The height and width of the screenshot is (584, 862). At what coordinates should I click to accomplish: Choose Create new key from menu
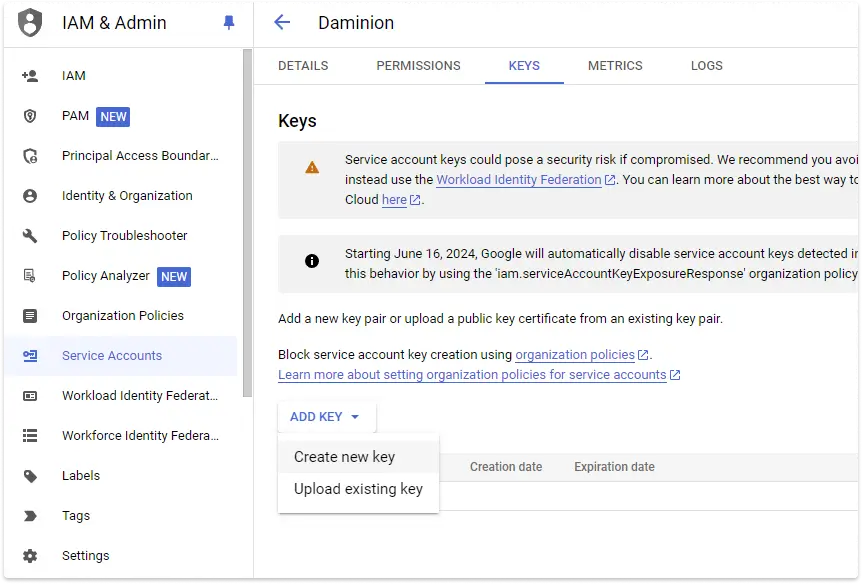click(344, 457)
